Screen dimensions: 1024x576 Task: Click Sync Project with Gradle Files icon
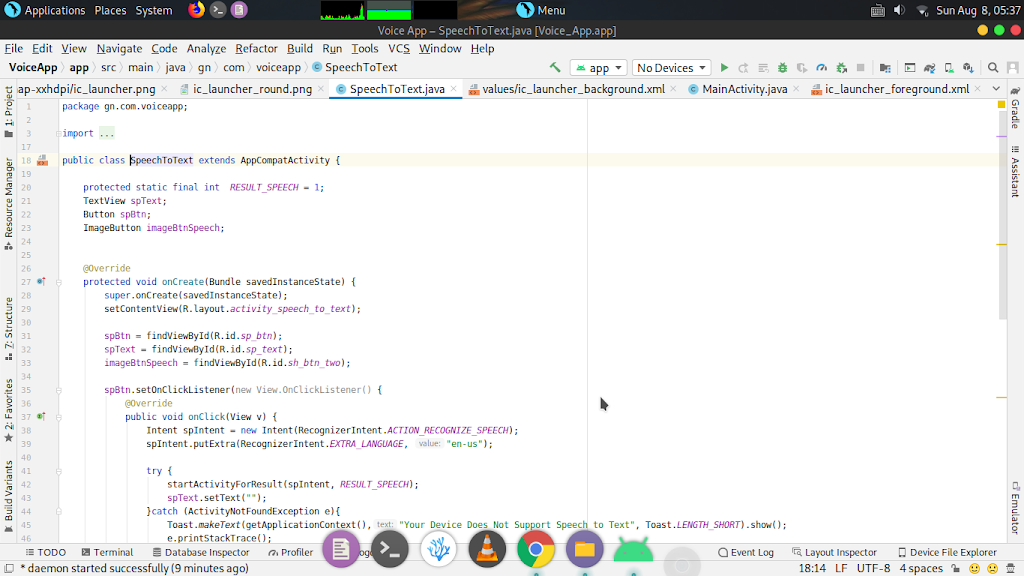(x=929, y=68)
